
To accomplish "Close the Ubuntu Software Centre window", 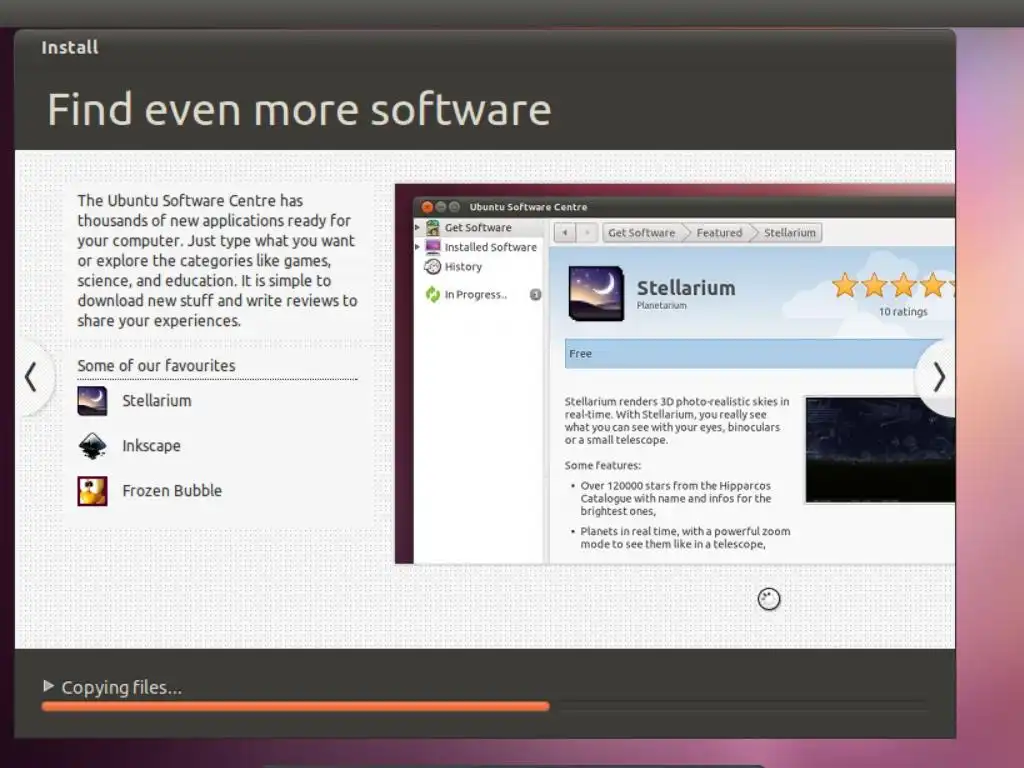I will coord(427,207).
